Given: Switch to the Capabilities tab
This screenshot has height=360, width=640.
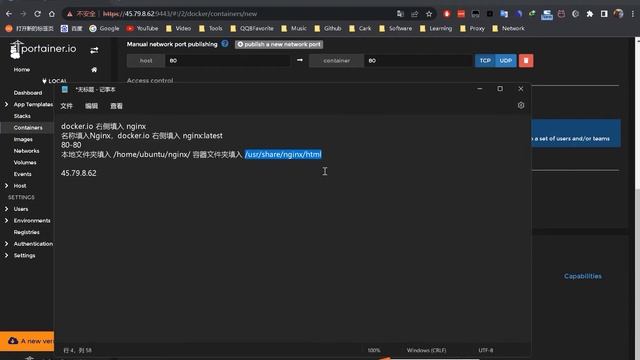Looking at the screenshot, I should 582,276.
